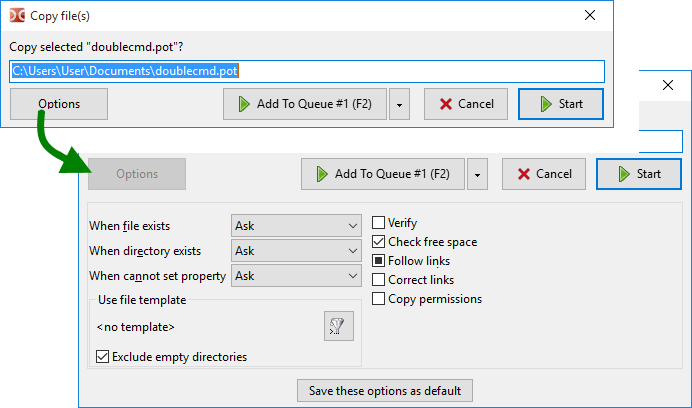Click Options button in the top dialog
Screen dimensions: 692x408
[59, 104]
